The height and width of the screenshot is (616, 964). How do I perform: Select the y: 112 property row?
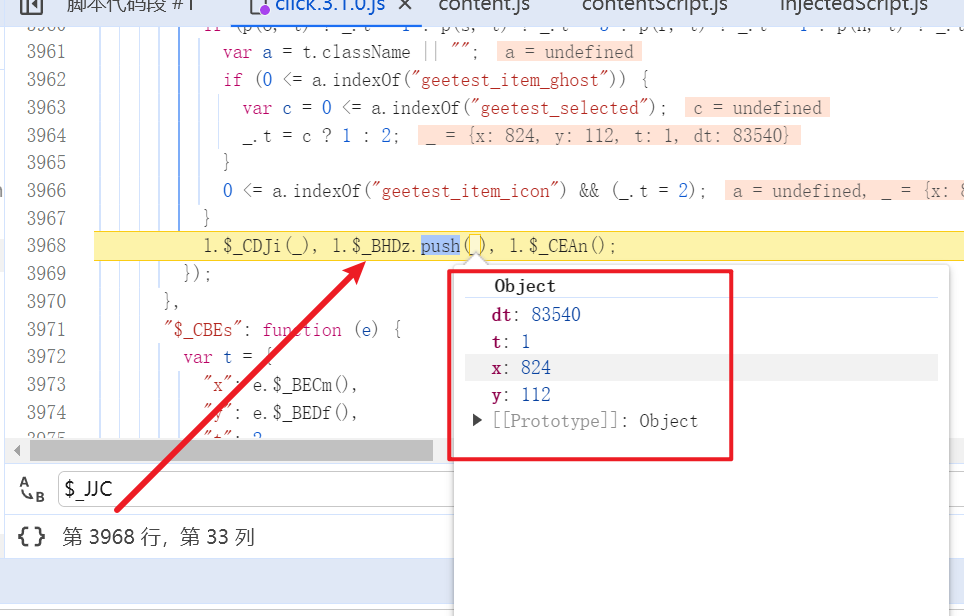[x=520, y=395]
